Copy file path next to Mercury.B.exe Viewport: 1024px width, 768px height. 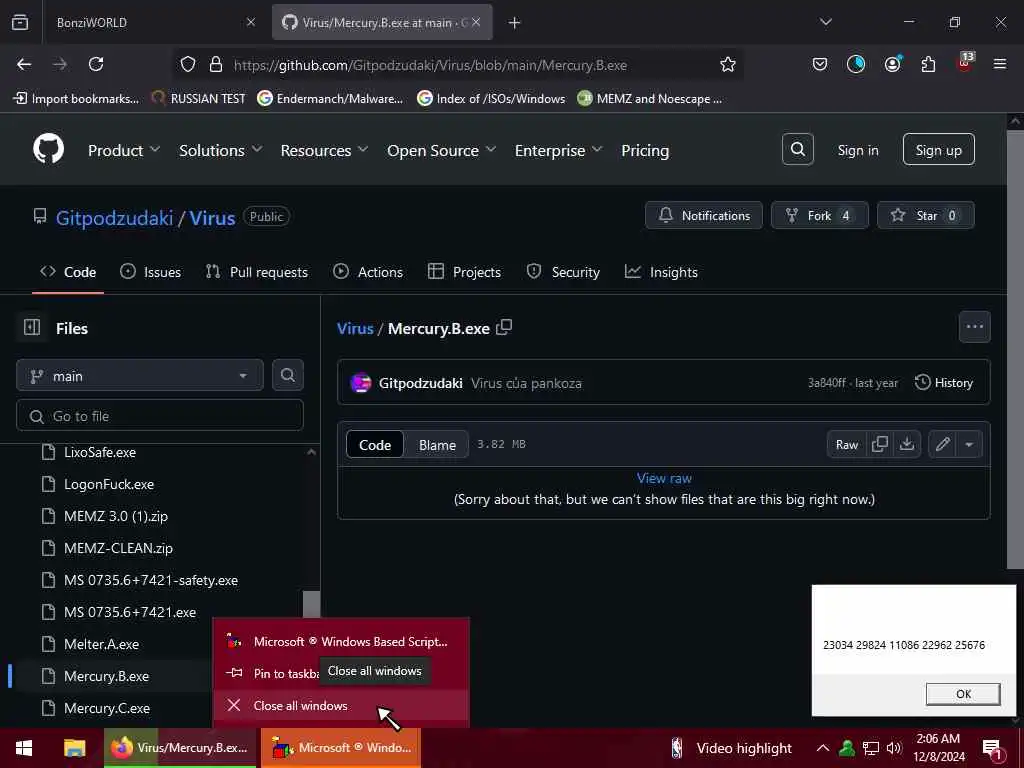(504, 328)
